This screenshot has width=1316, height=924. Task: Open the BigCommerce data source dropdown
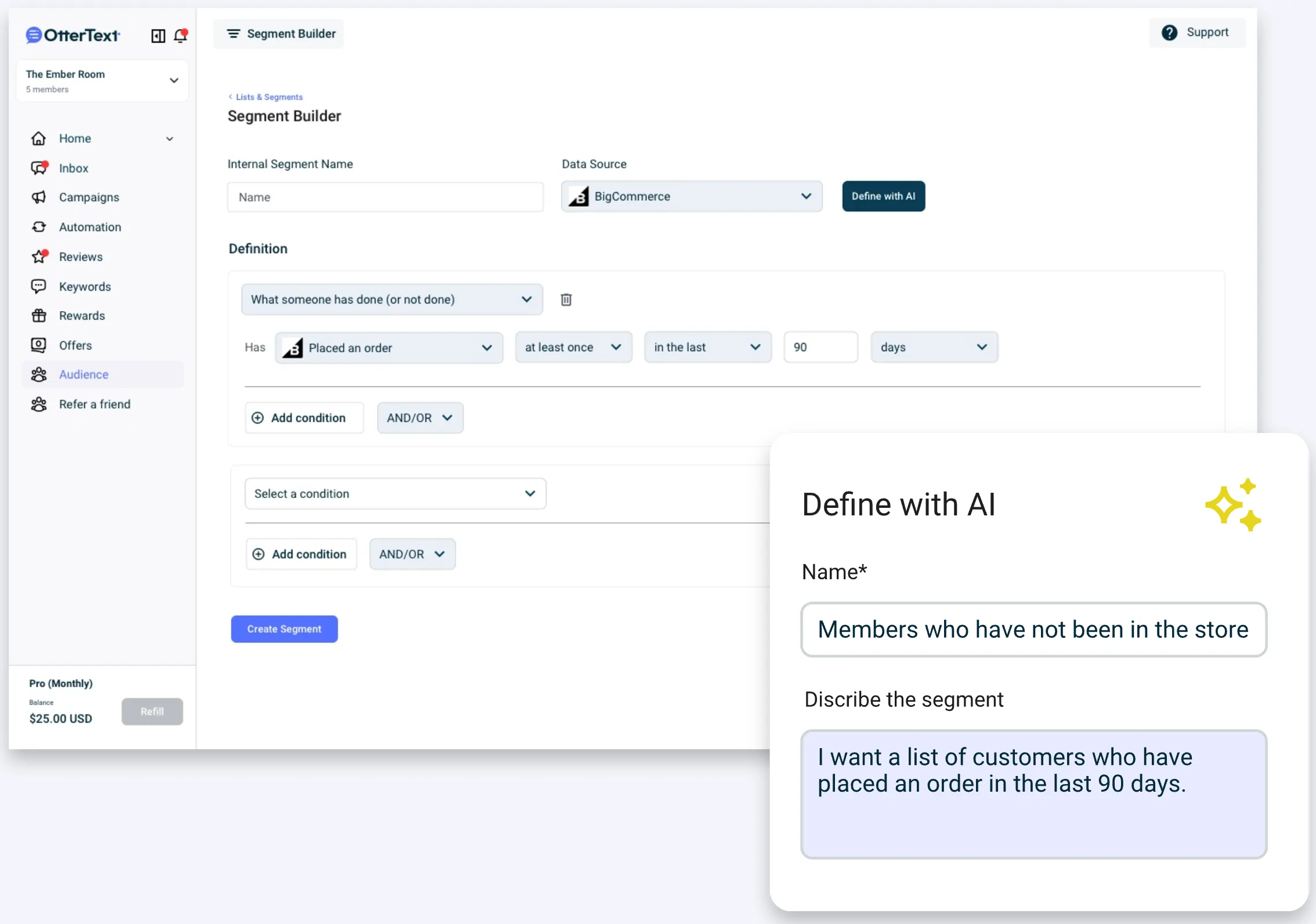(x=691, y=197)
